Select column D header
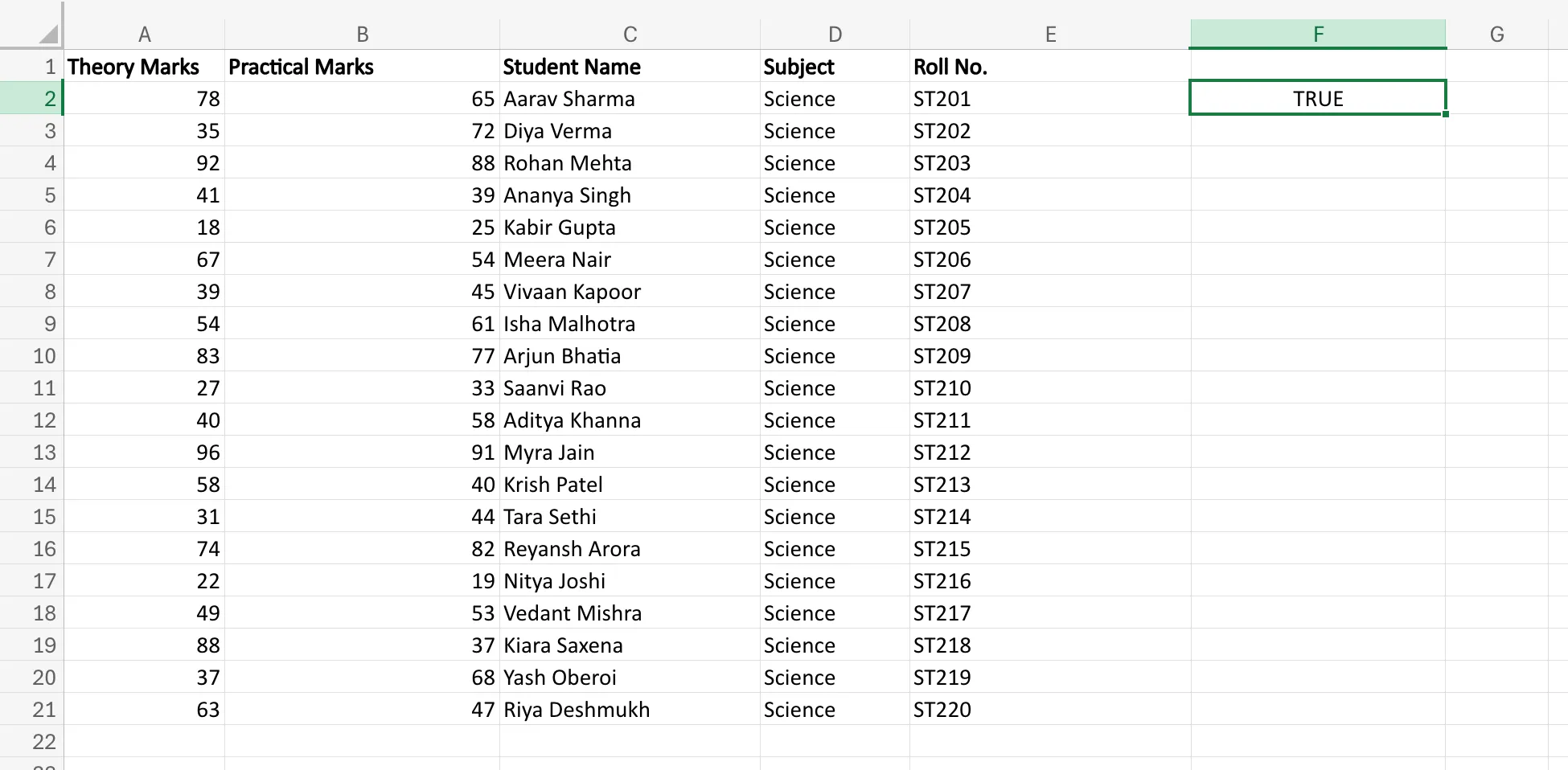The image size is (1568, 770). click(x=835, y=34)
